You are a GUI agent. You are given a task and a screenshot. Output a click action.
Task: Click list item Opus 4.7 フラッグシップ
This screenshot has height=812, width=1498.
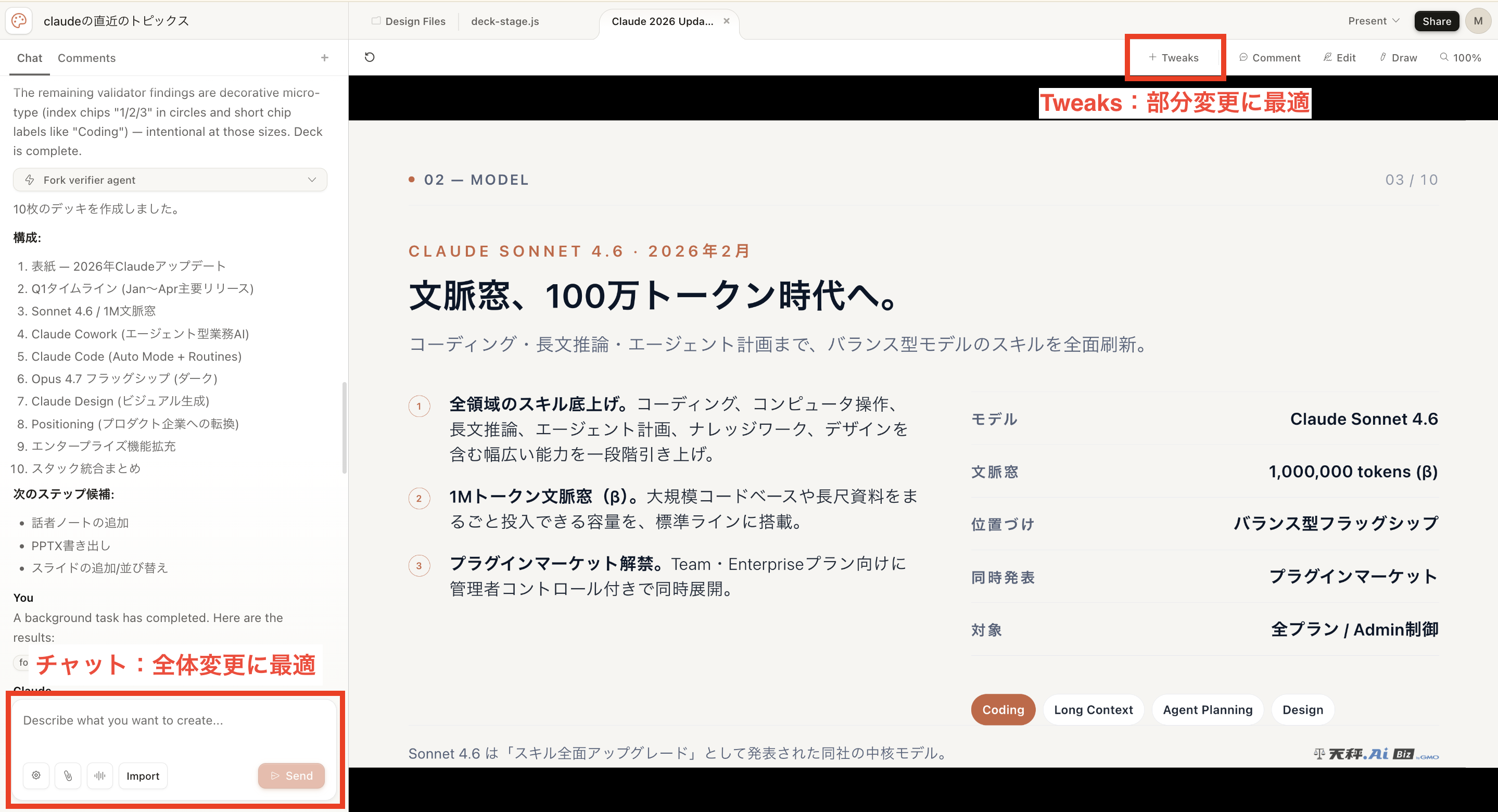click(124, 378)
